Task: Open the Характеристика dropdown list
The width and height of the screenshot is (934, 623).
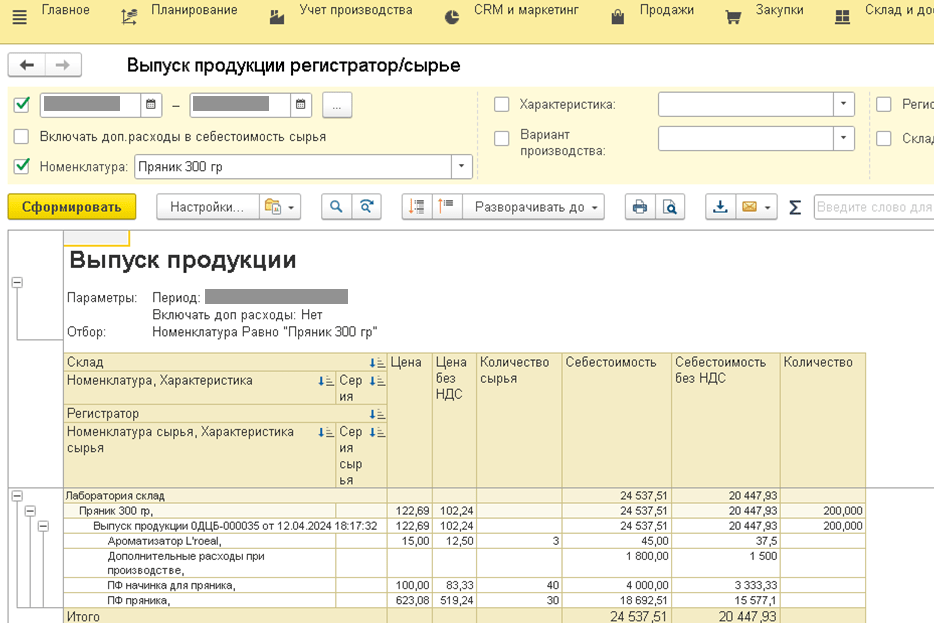Action: 843,104
